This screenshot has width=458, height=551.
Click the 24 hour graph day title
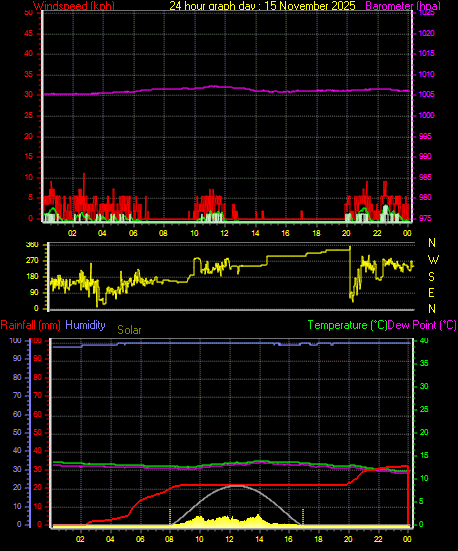tap(262, 6)
